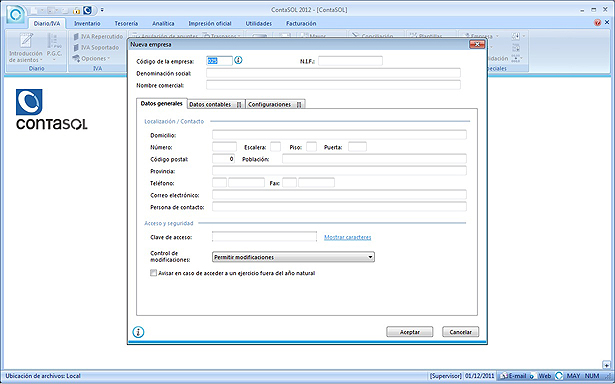Focus the Persona de contacto field
The height and width of the screenshot is (384, 615).
pyautogui.click(x=339, y=207)
